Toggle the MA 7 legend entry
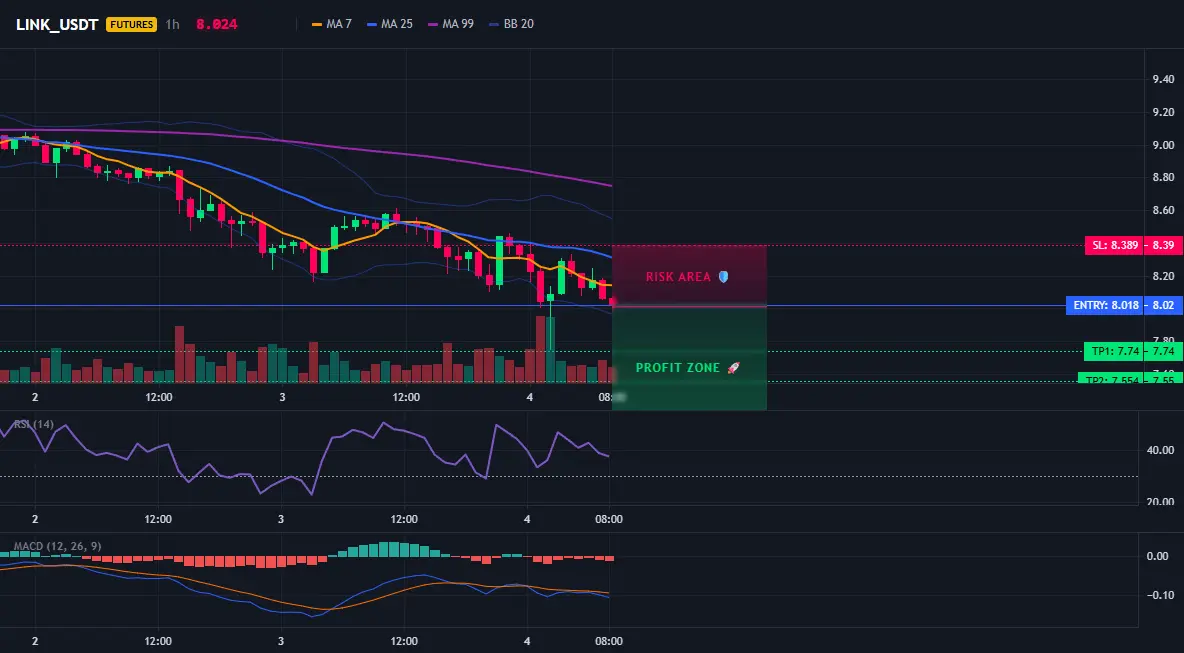 332,24
